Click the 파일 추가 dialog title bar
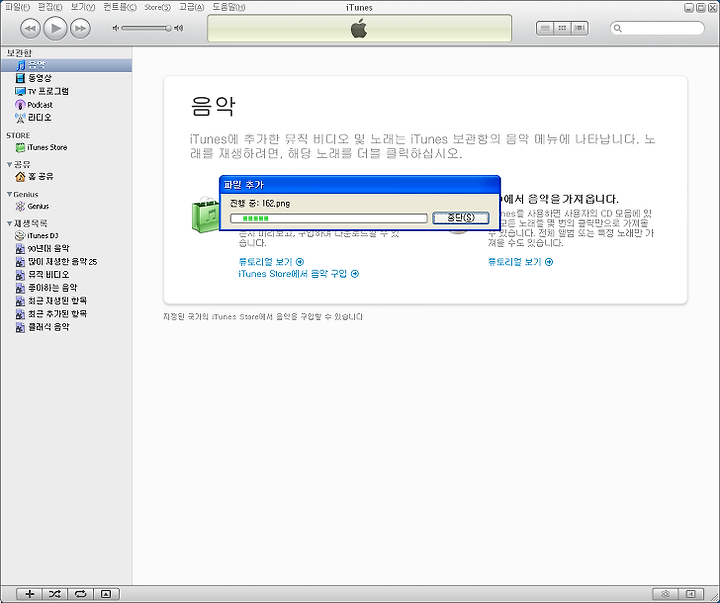The width and height of the screenshot is (720, 603). click(x=360, y=185)
